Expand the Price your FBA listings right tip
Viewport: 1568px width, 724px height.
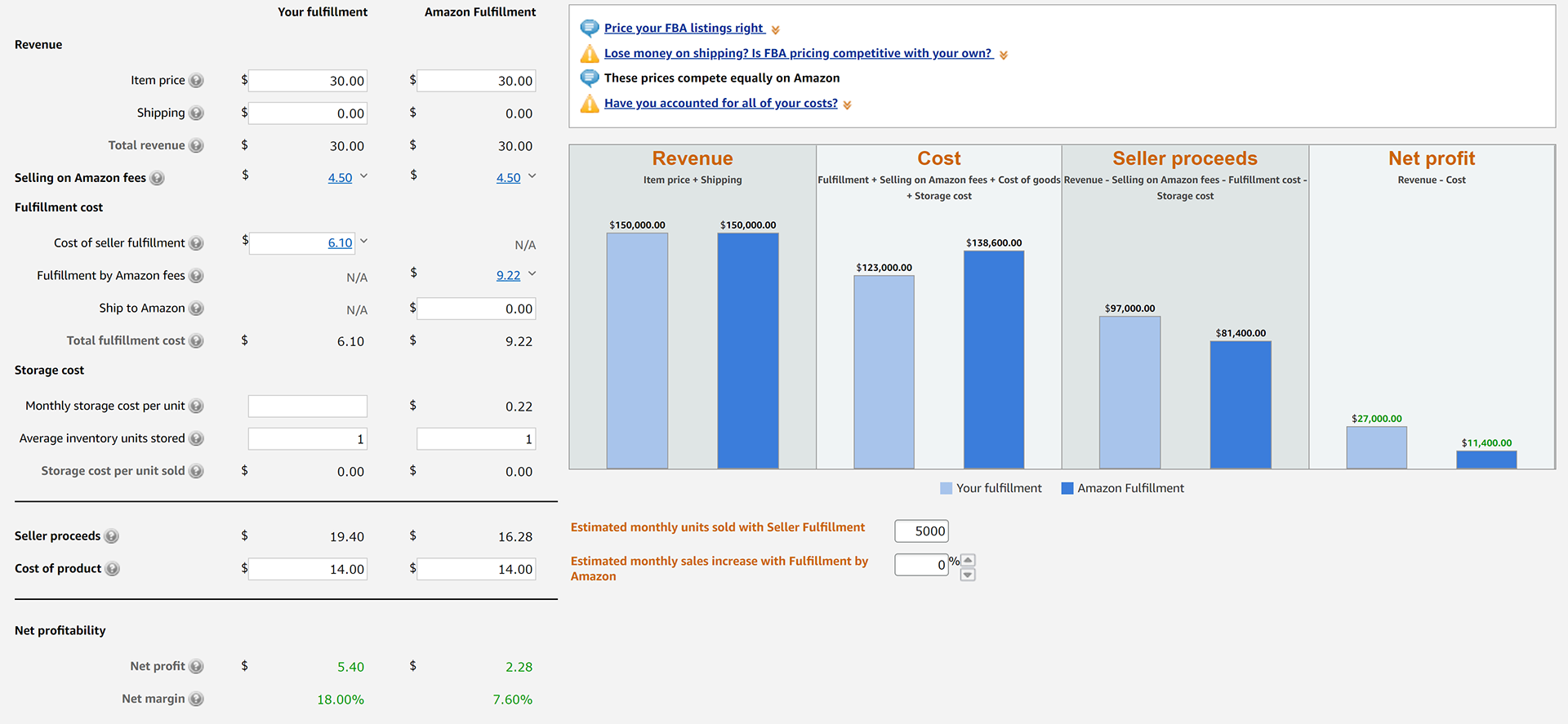click(776, 30)
